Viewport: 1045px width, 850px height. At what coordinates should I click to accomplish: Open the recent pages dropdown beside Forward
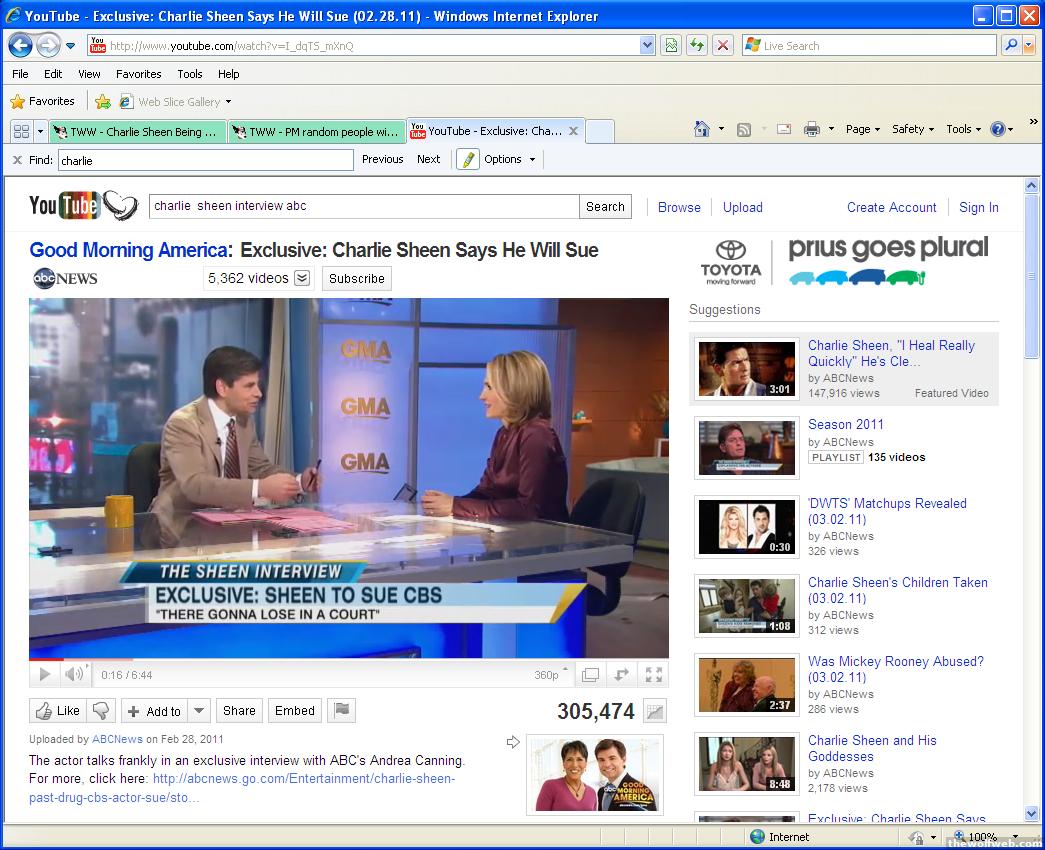(x=71, y=46)
